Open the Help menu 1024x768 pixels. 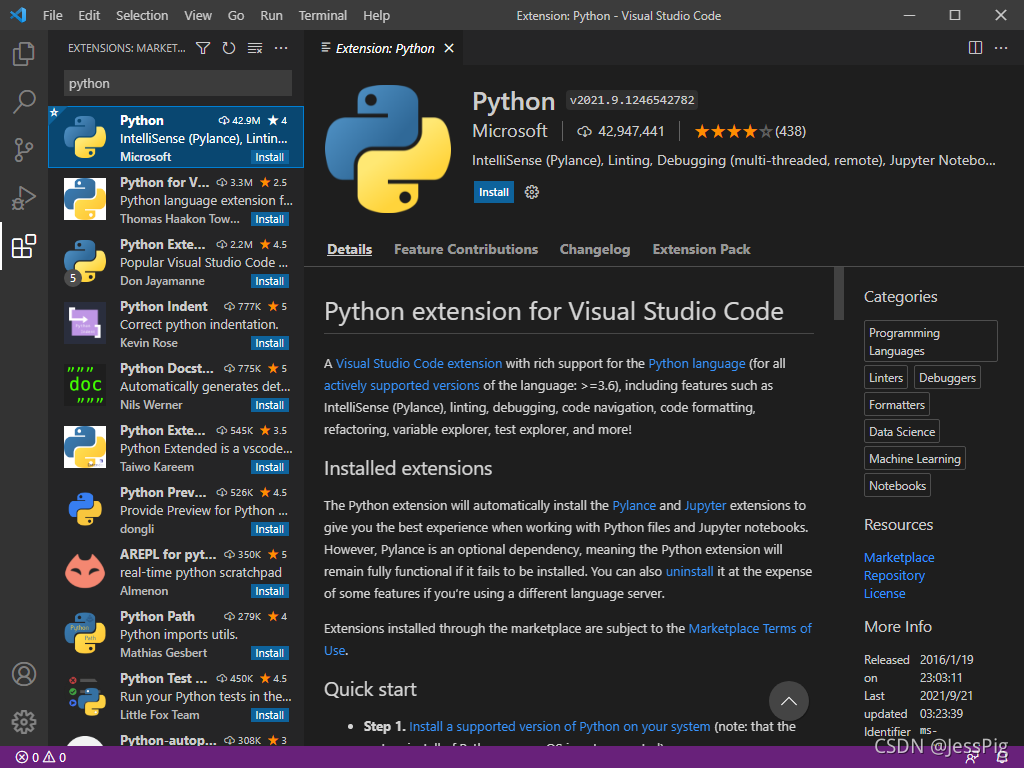coord(376,15)
